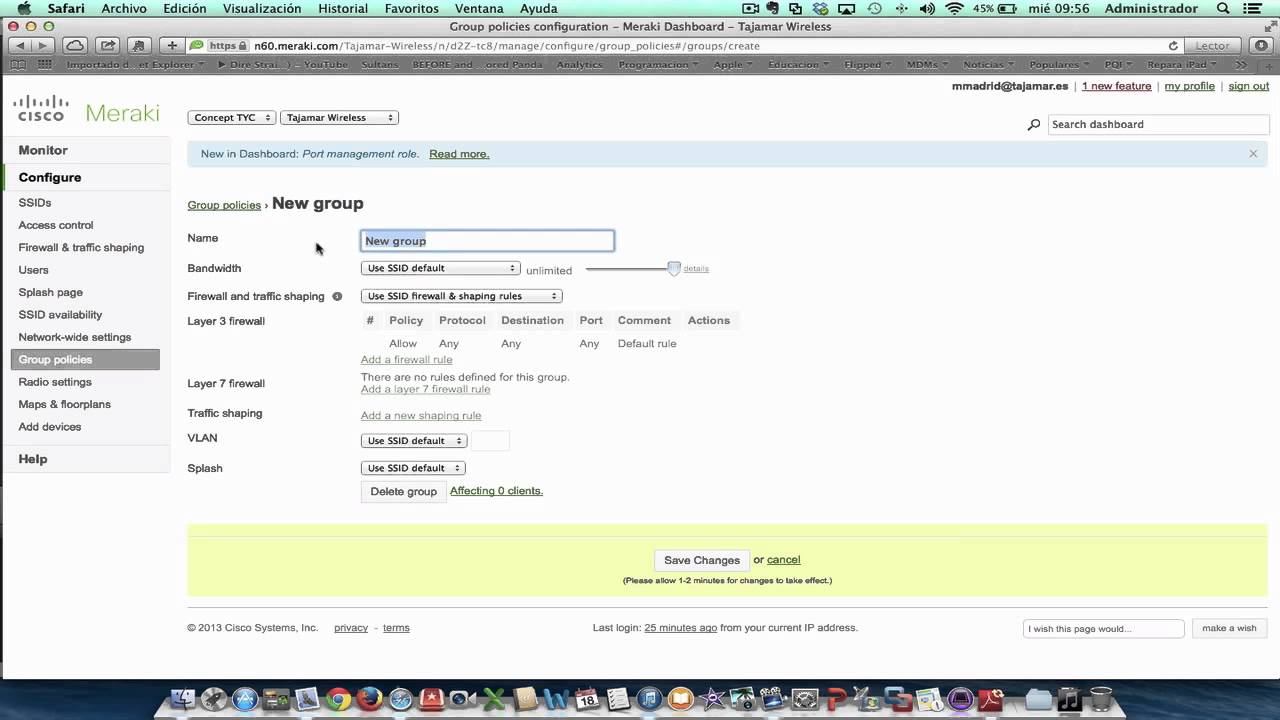Image resolution: width=1280 pixels, height=720 pixels.
Task: Select Radio settings in the sidebar
Action: (55, 382)
